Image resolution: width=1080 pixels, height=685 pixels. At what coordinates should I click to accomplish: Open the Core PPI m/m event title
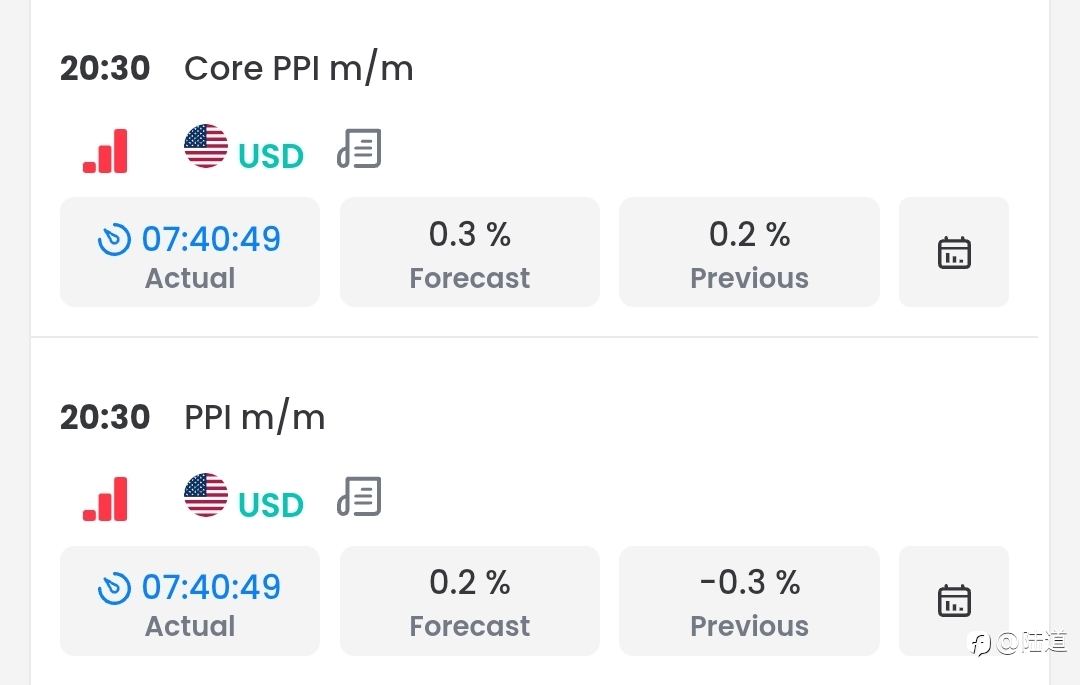[x=298, y=69]
